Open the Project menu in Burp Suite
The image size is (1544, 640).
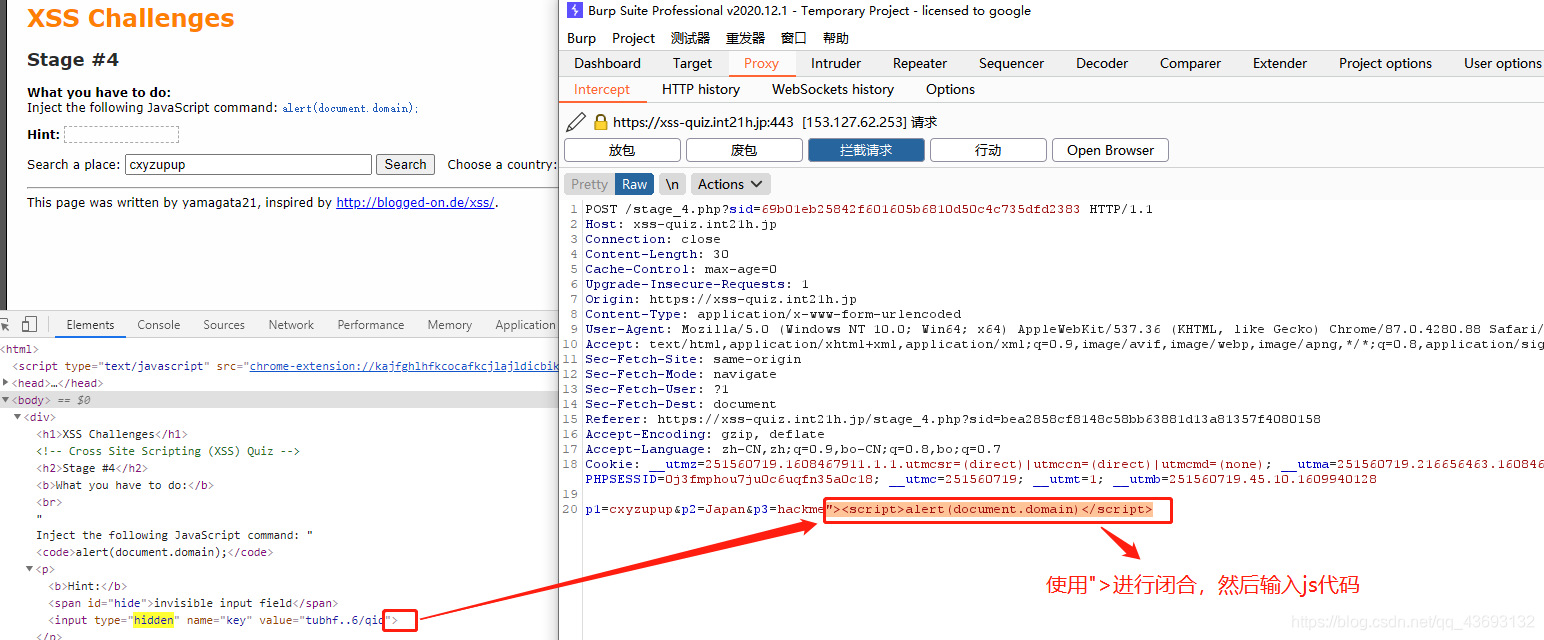(x=633, y=38)
